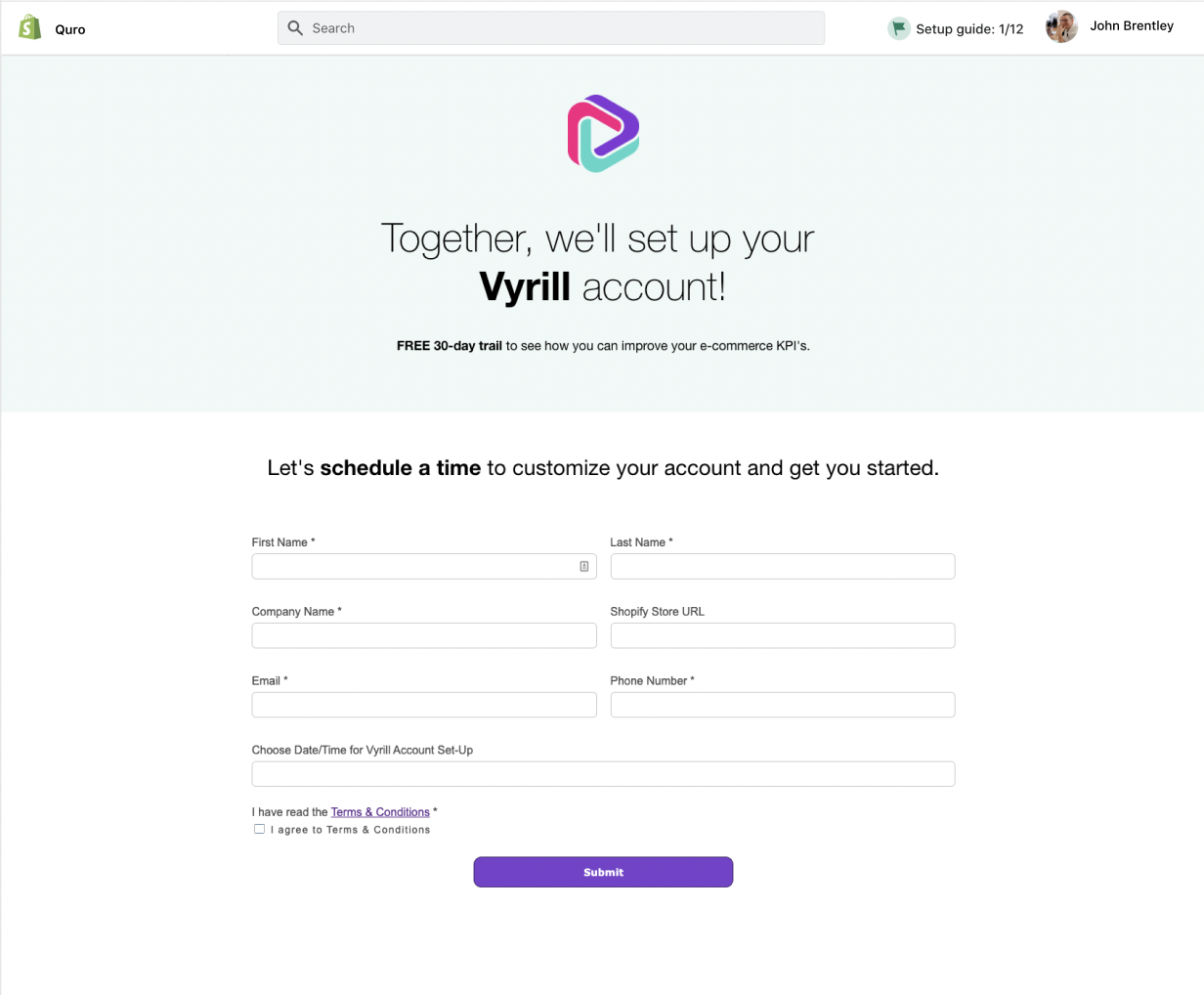Image resolution: width=1204 pixels, height=995 pixels.
Task: Click the Shopify bag logo icon
Action: (x=30, y=27)
